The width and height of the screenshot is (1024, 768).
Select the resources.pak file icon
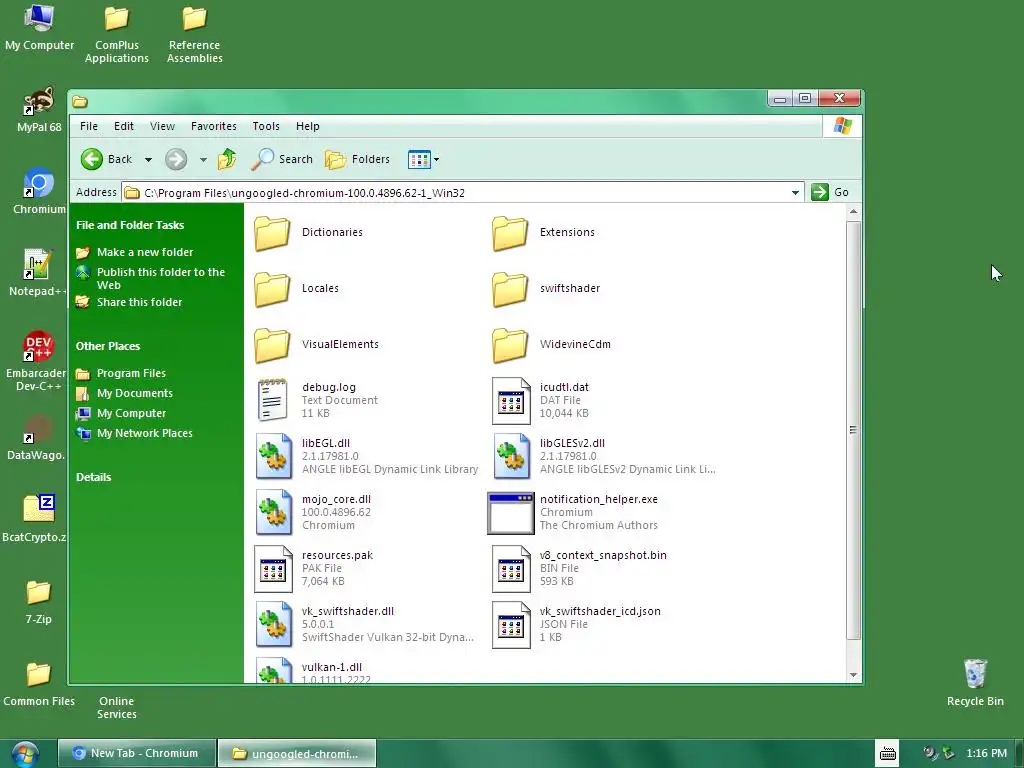point(273,569)
